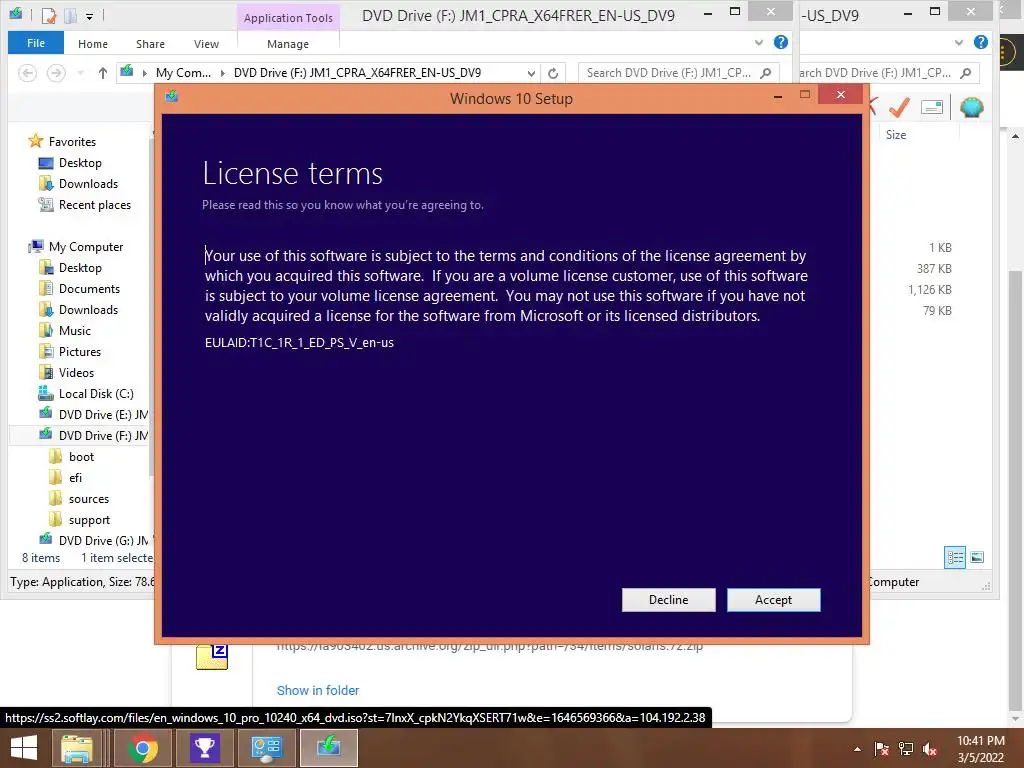
Task: Open the sources folder in tree
Action: click(x=89, y=499)
